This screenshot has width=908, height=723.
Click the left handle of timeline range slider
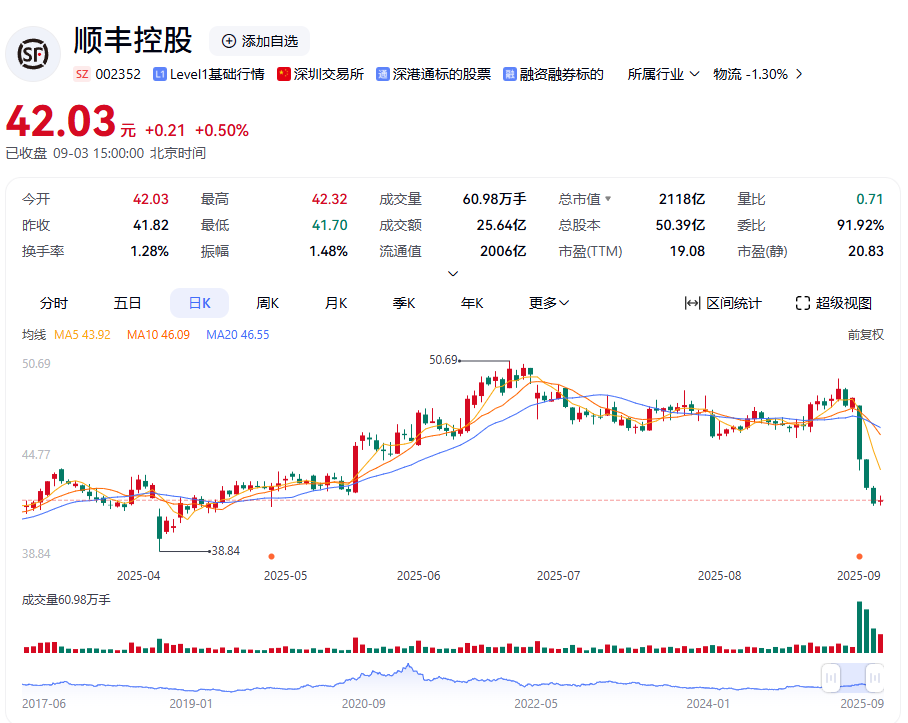point(831,677)
